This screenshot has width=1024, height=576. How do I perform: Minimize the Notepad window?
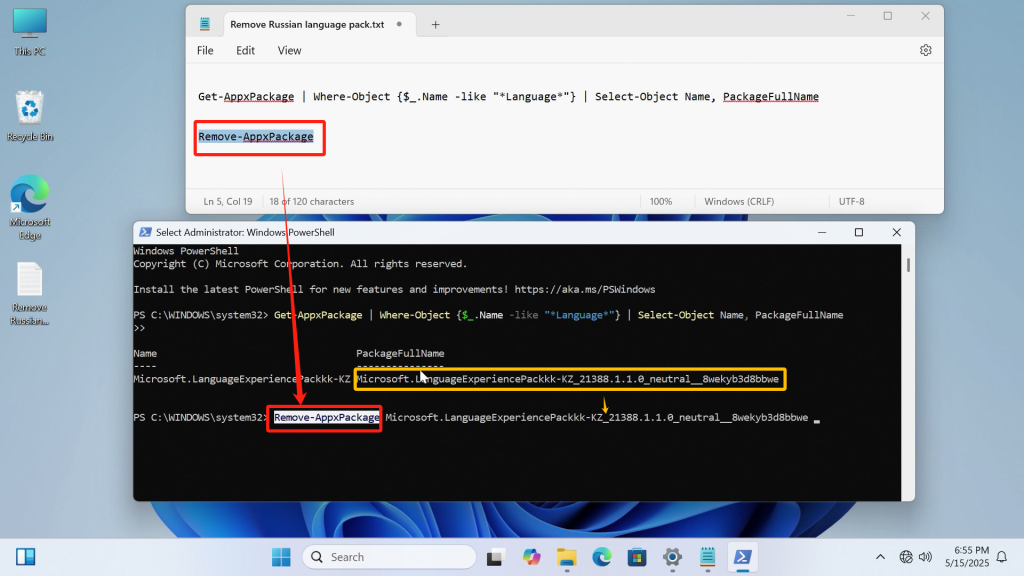point(850,16)
